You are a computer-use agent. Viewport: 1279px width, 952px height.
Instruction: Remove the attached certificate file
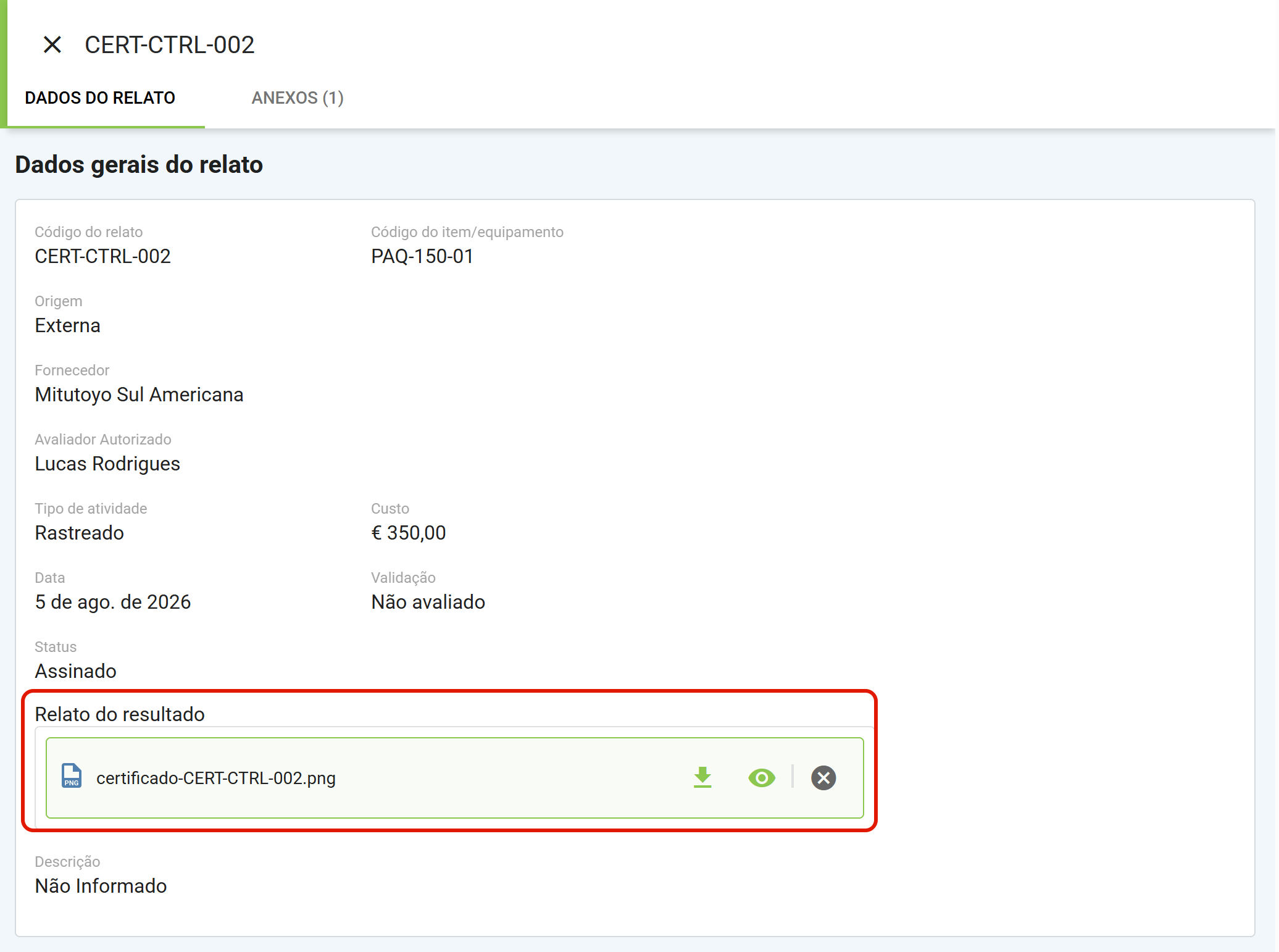[x=823, y=778]
